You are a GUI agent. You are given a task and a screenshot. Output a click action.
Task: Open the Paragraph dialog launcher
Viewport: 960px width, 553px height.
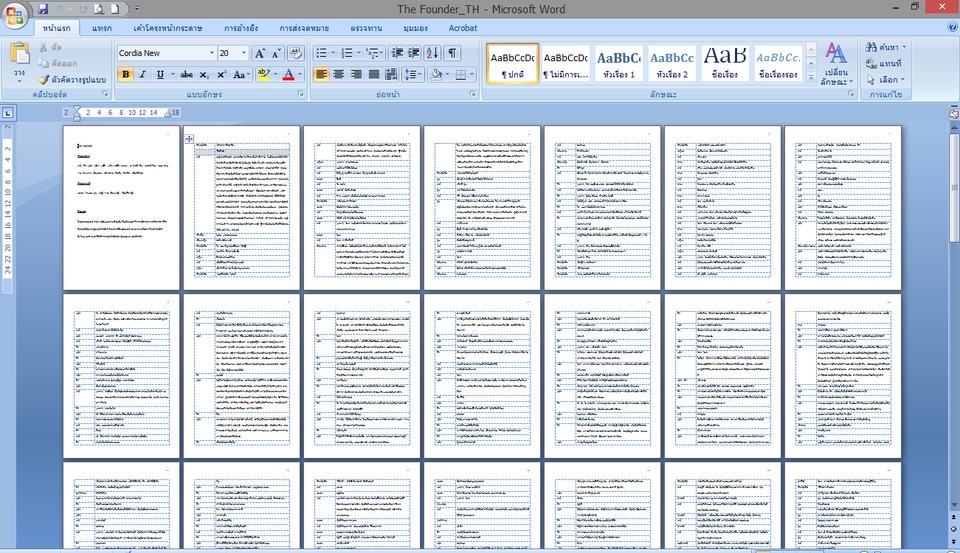473,94
